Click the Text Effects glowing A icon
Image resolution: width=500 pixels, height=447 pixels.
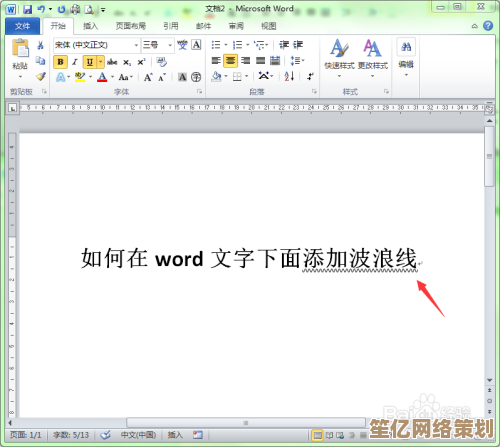click(60, 77)
